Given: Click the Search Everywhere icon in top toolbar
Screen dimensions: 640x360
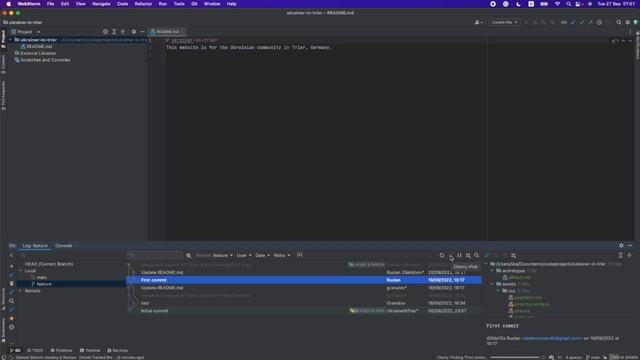Looking at the screenshot, I should pyautogui.click(x=619, y=22).
